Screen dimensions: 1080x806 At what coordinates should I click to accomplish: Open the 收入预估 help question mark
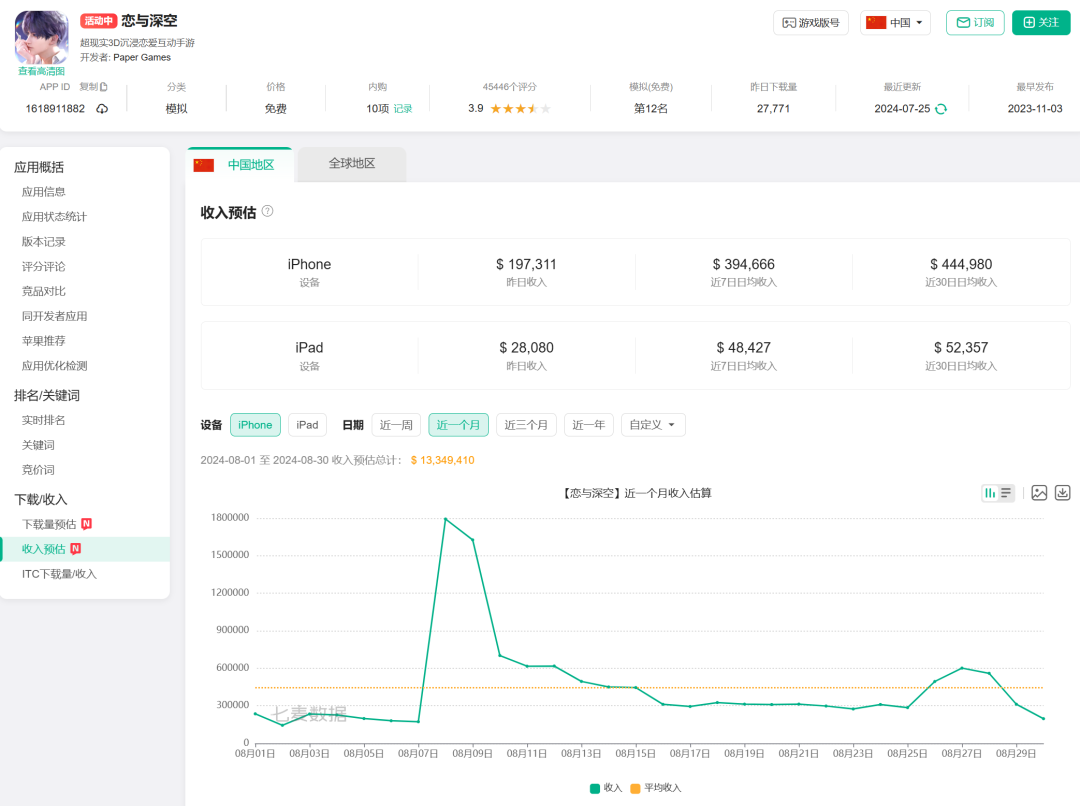[265, 210]
